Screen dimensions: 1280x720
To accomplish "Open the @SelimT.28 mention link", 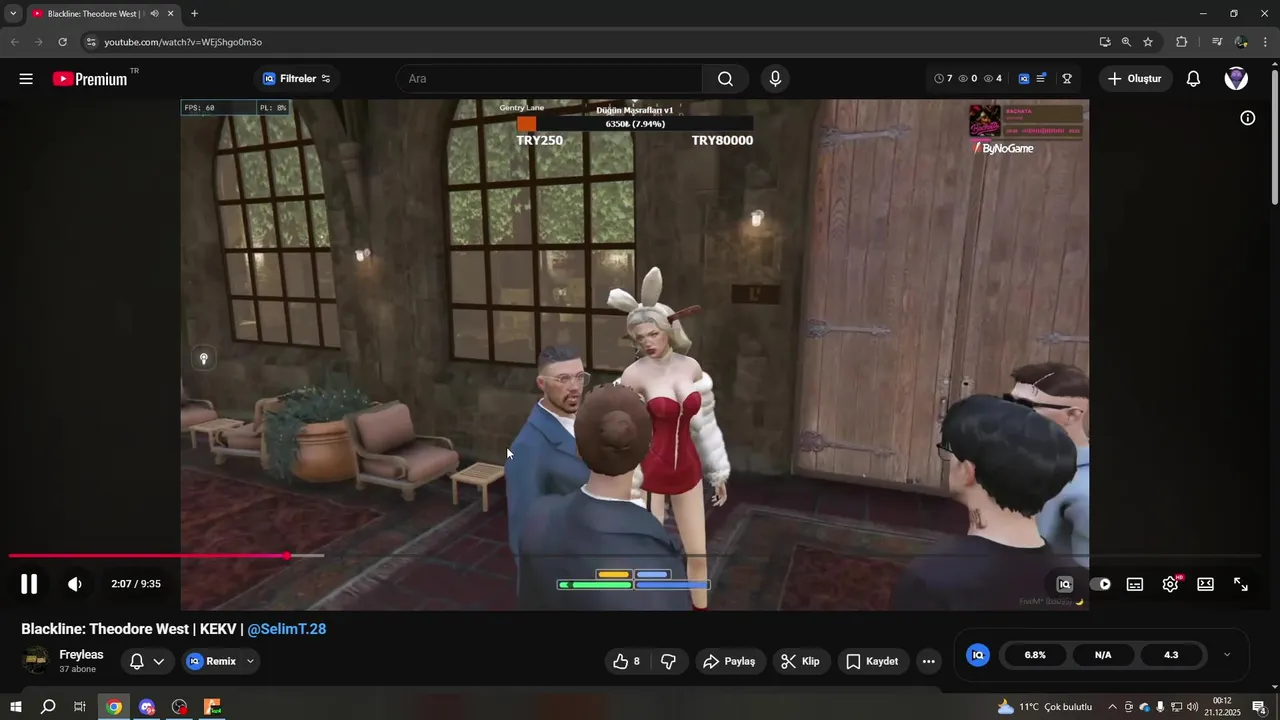I will click(287, 629).
